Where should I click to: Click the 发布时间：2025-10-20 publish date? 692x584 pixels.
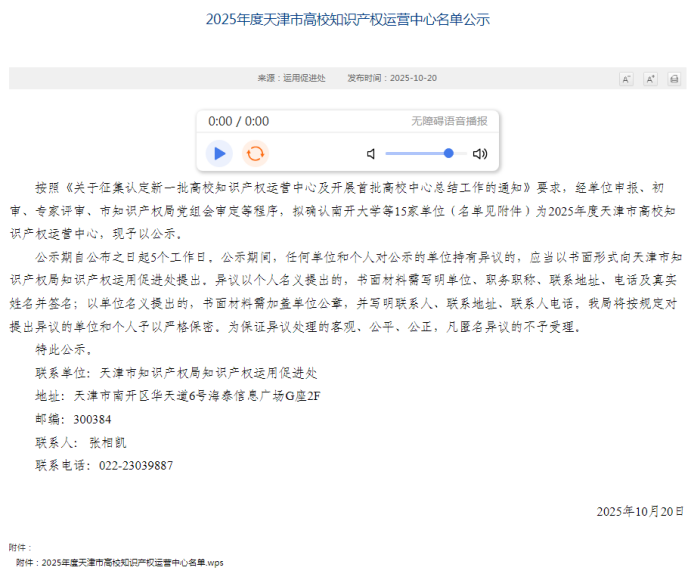click(x=392, y=78)
